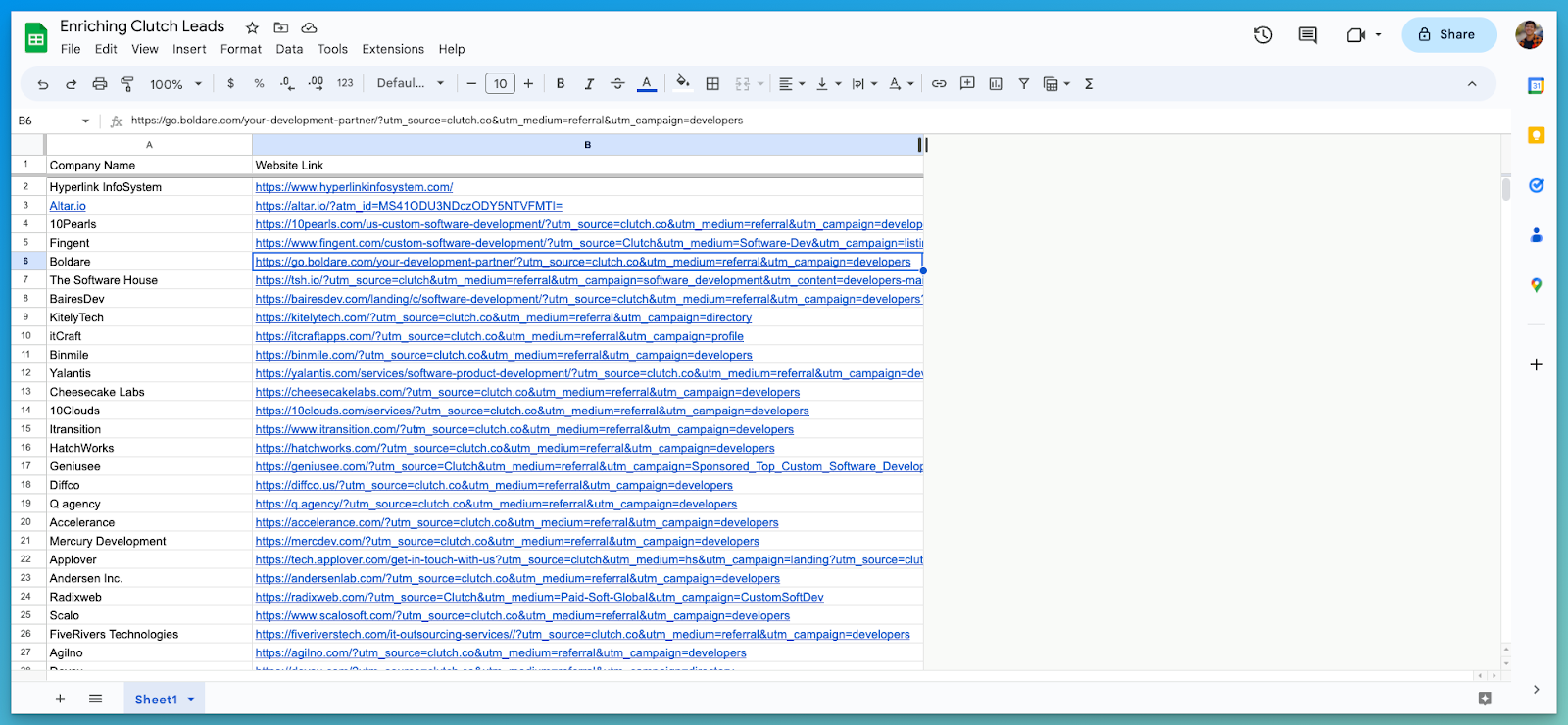Screen dimensions: 1568x725
Task: Toggle italic formatting
Action: pyautogui.click(x=589, y=84)
